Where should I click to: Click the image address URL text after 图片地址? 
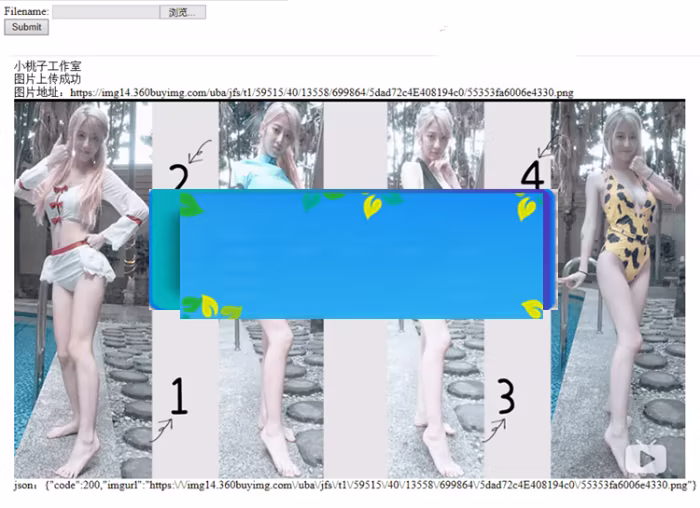(x=321, y=92)
